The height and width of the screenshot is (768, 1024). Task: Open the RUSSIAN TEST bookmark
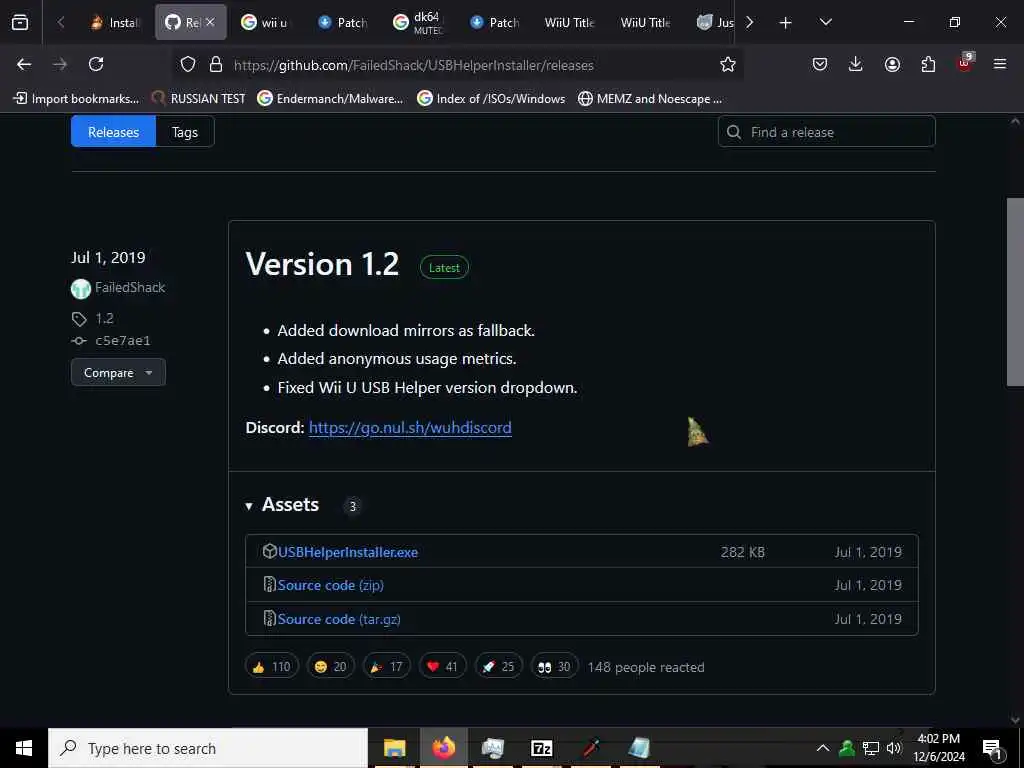[199, 99]
